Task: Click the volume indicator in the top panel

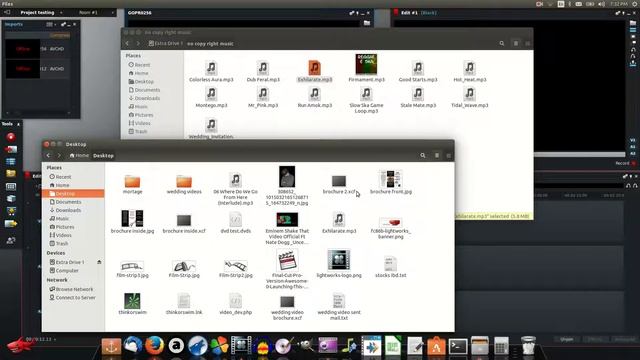Action: pos(601,4)
